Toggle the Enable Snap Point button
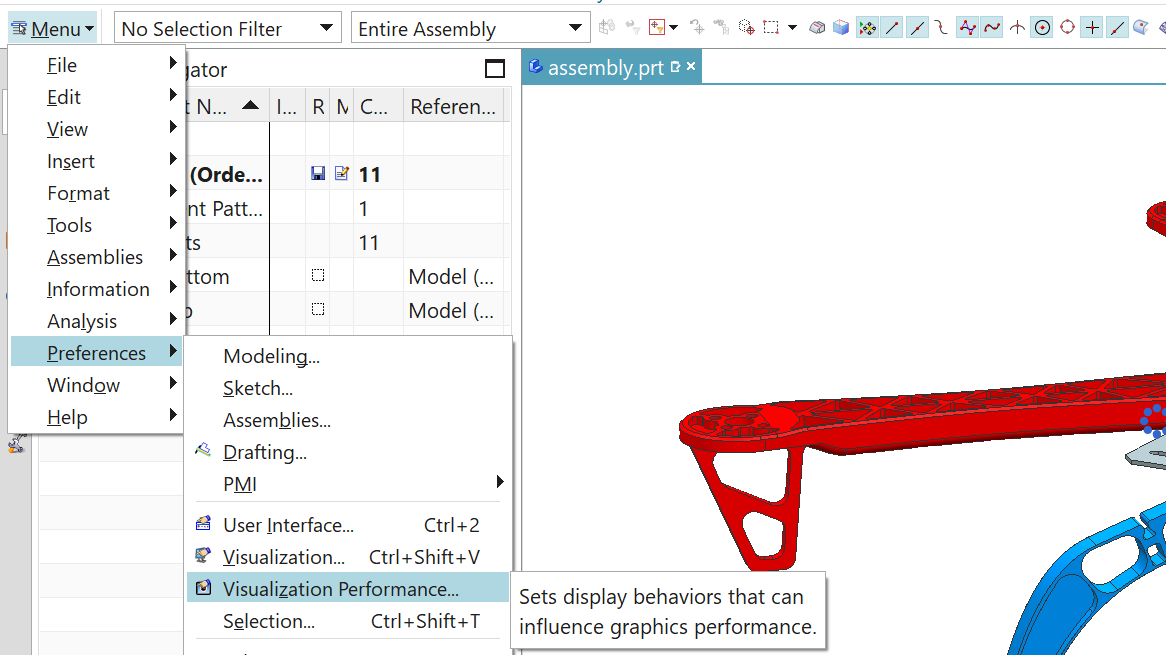 coord(867,28)
